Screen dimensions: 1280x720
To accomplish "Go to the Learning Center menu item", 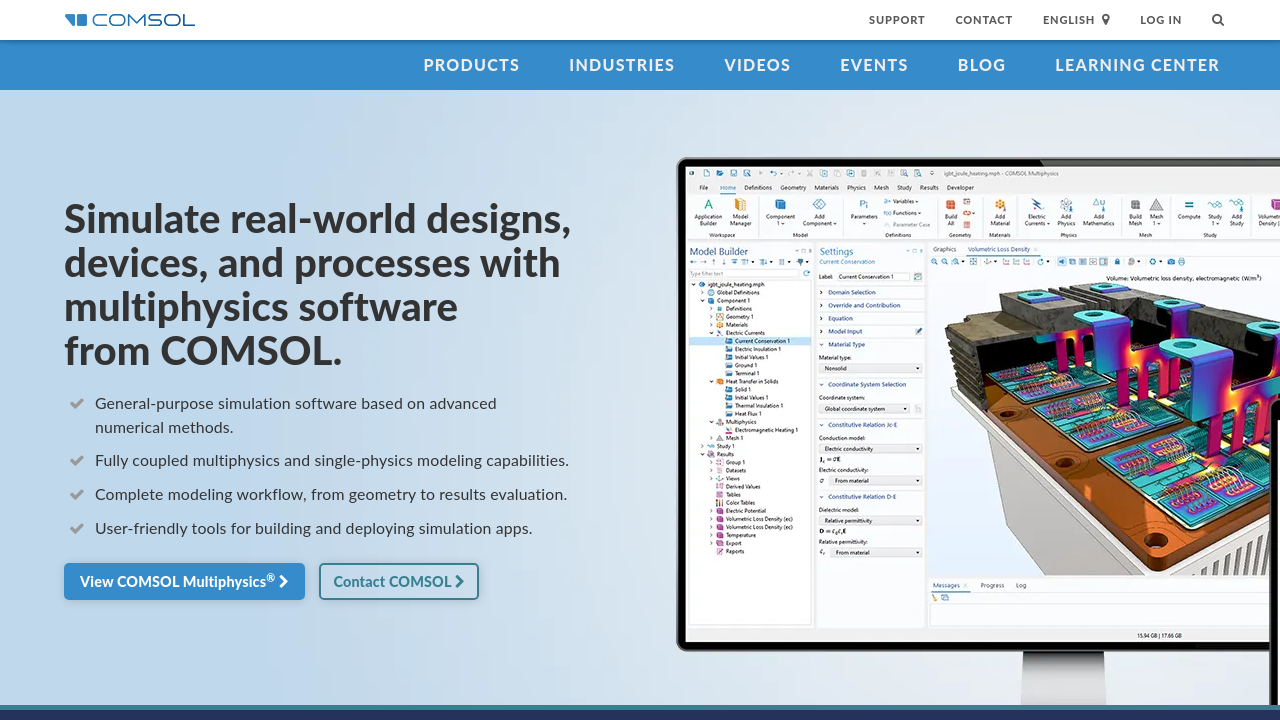I will [x=1137, y=65].
